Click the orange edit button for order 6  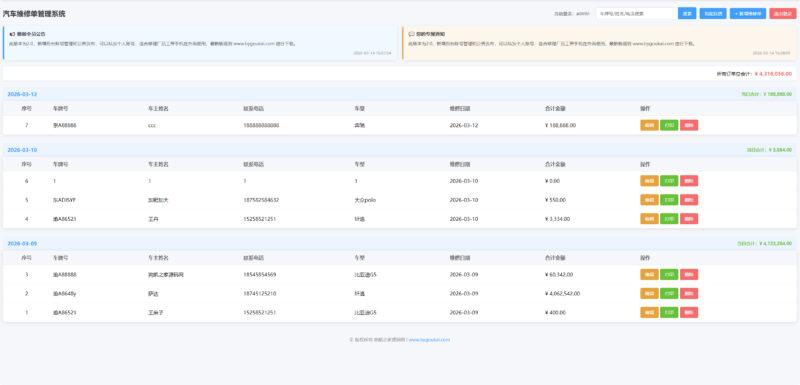(649, 181)
